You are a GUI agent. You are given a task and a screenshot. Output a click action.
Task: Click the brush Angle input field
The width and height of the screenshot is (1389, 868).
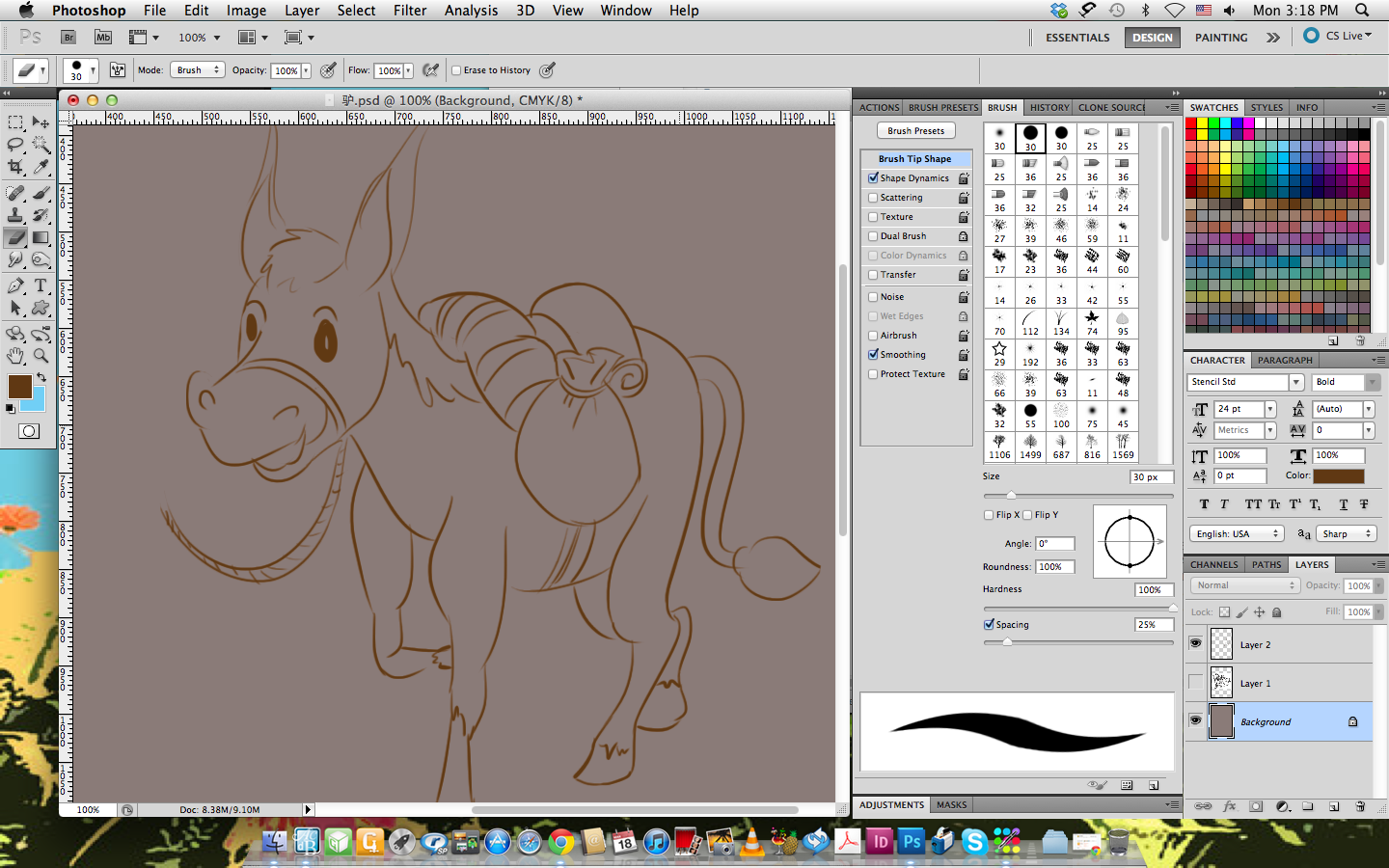tap(1055, 544)
